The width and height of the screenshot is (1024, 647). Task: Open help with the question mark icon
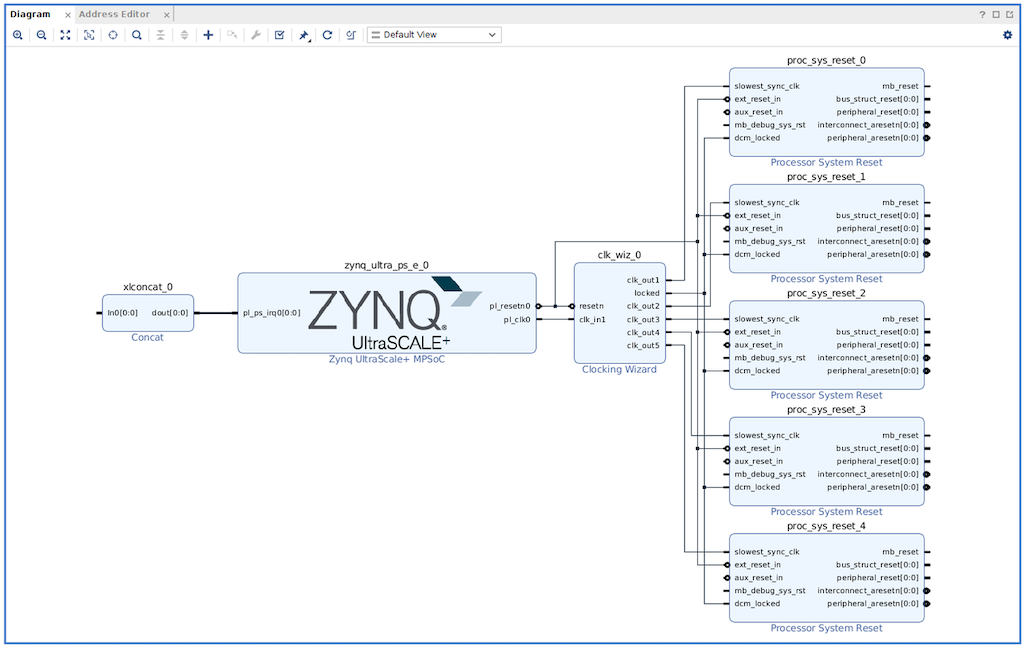coord(982,14)
